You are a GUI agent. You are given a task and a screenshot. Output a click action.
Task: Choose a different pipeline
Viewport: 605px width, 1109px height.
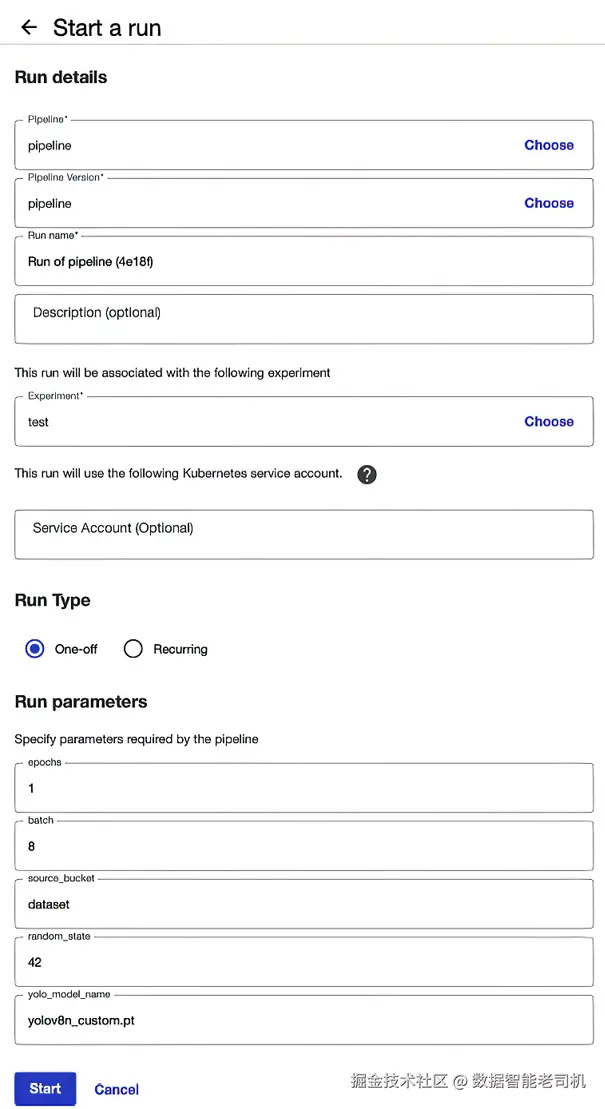(x=548, y=145)
